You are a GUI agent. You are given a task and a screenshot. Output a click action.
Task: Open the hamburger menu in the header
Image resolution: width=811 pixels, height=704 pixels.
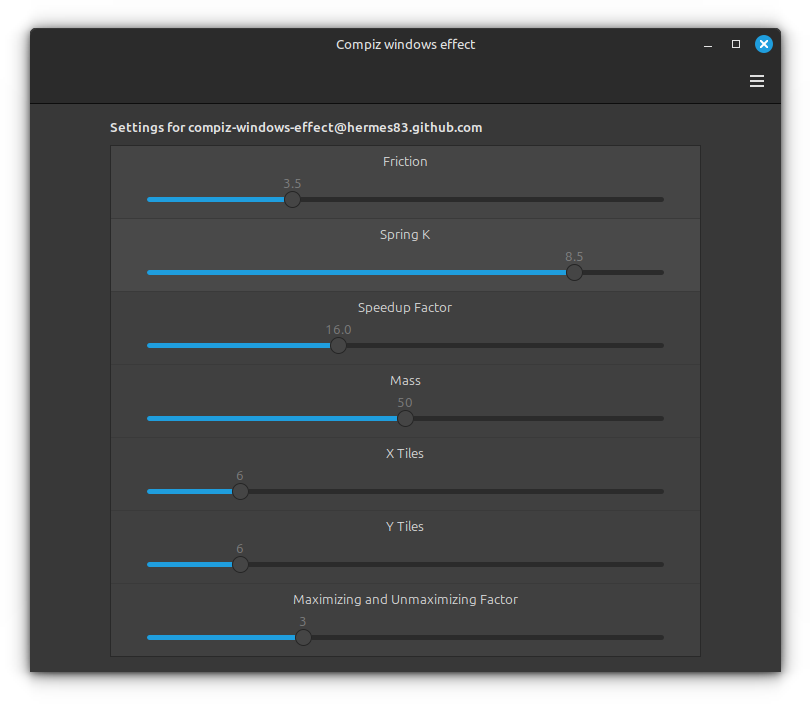tap(757, 81)
